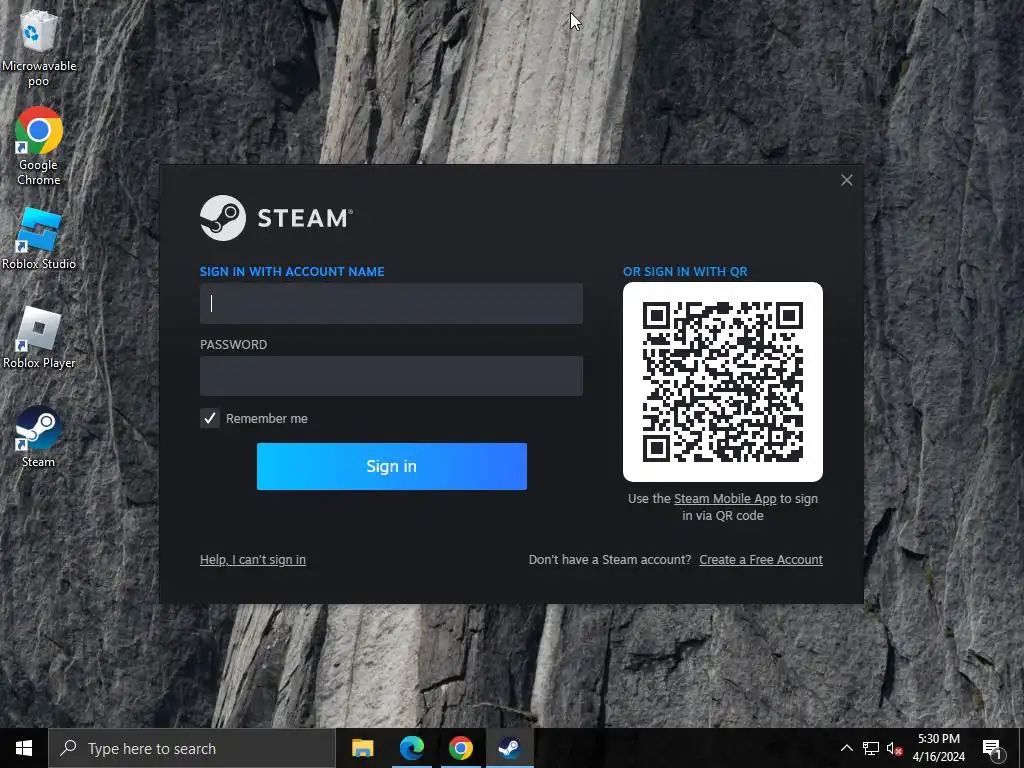Open the 'Help, I can't sign in' link
This screenshot has width=1024, height=768.
click(253, 560)
